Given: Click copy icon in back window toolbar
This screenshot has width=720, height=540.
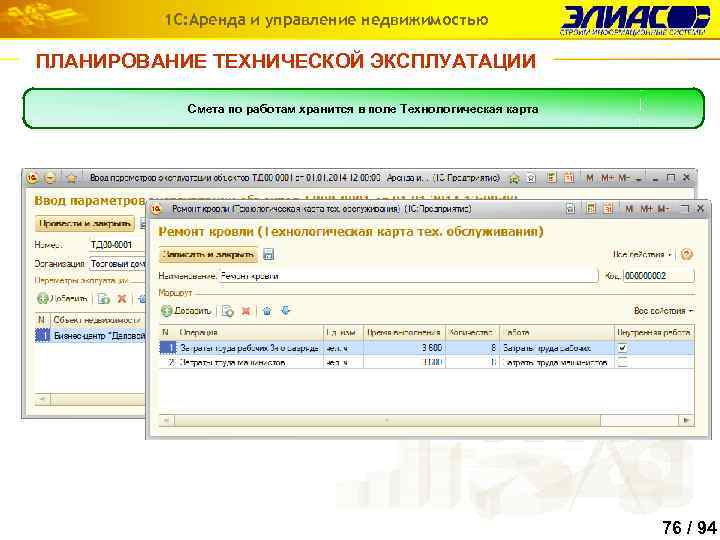Looking at the screenshot, I should click(104, 298).
